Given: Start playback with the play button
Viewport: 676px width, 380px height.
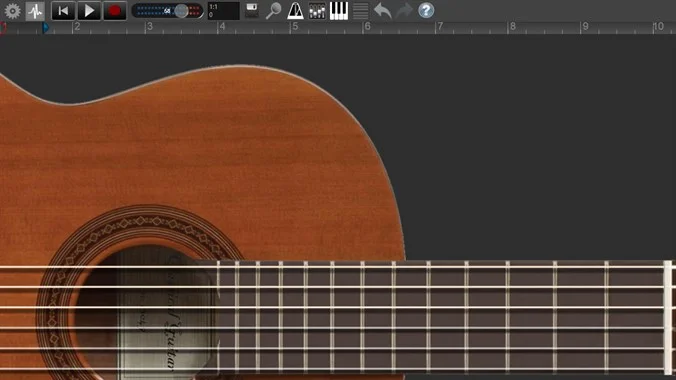Looking at the screenshot, I should [x=89, y=11].
